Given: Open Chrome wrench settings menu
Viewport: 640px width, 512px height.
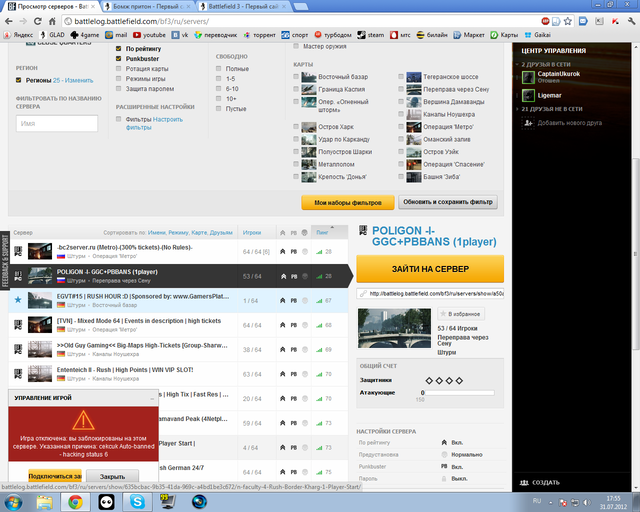Looking at the screenshot, I should click(x=631, y=21).
